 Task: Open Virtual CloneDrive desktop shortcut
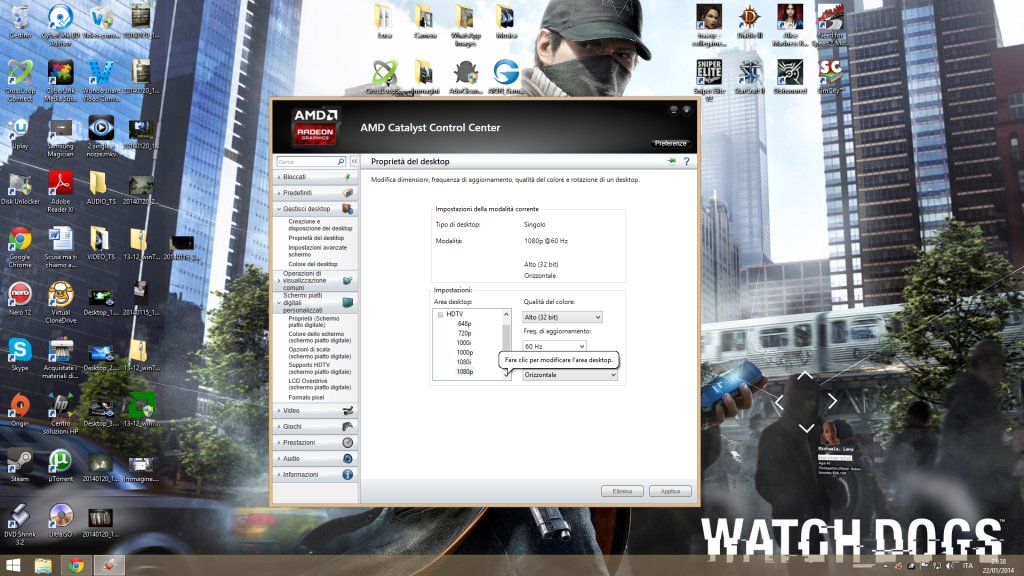click(x=60, y=302)
